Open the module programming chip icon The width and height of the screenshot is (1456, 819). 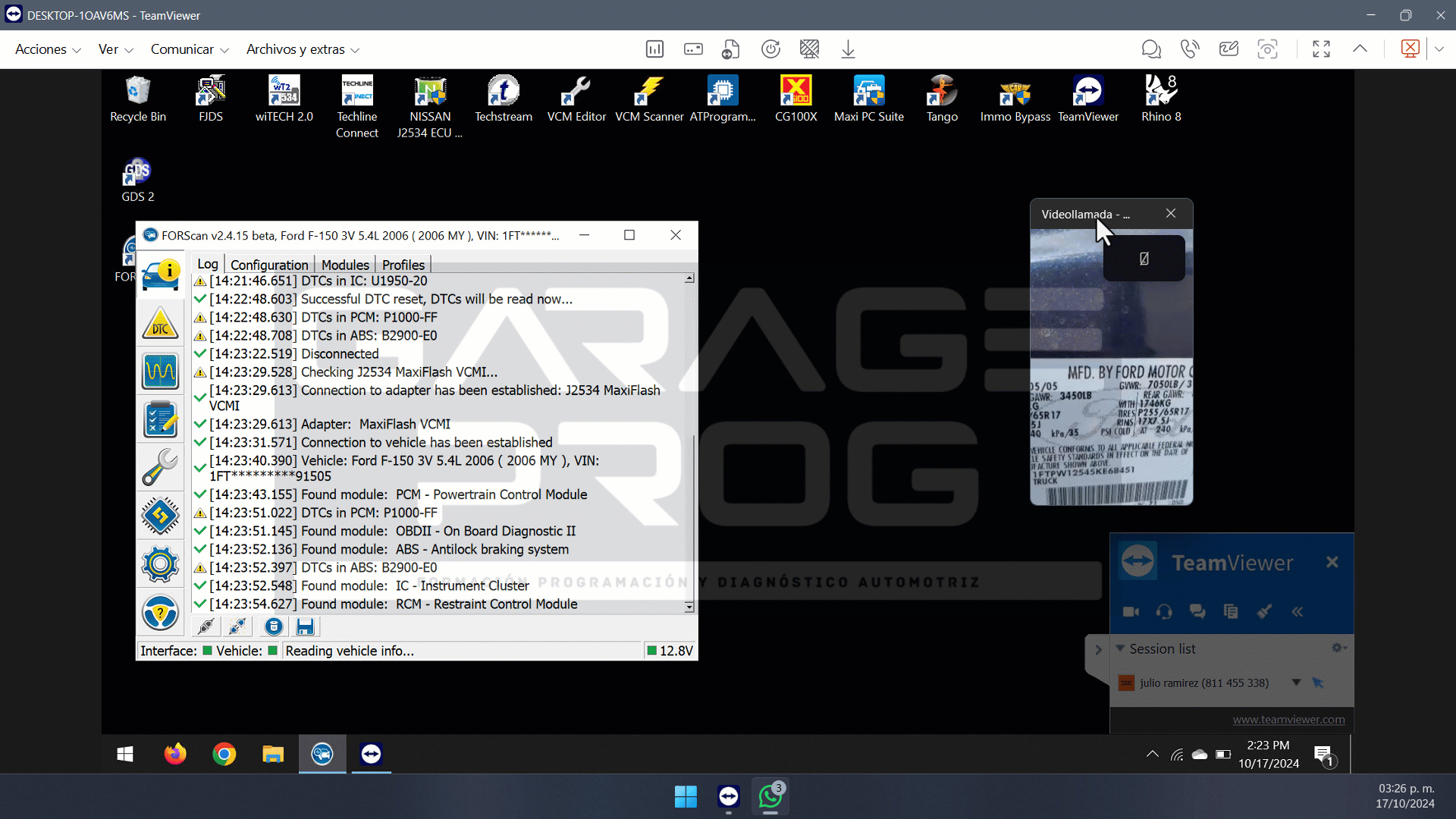pos(160,516)
